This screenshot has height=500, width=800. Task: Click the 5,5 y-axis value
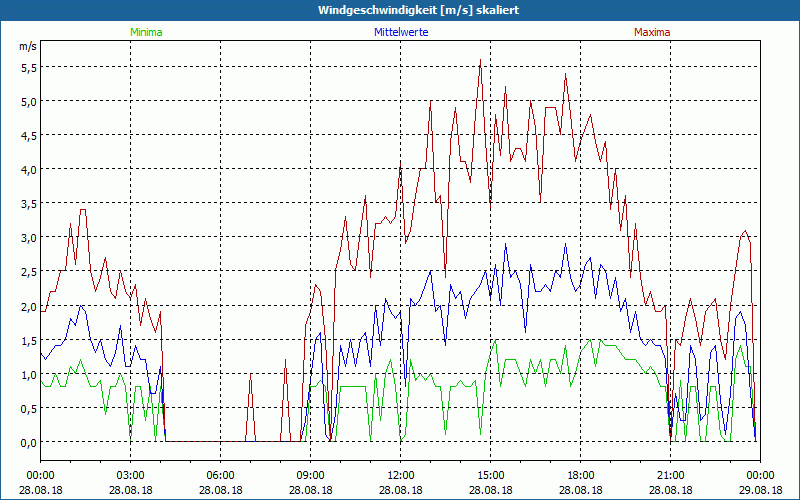29,67
